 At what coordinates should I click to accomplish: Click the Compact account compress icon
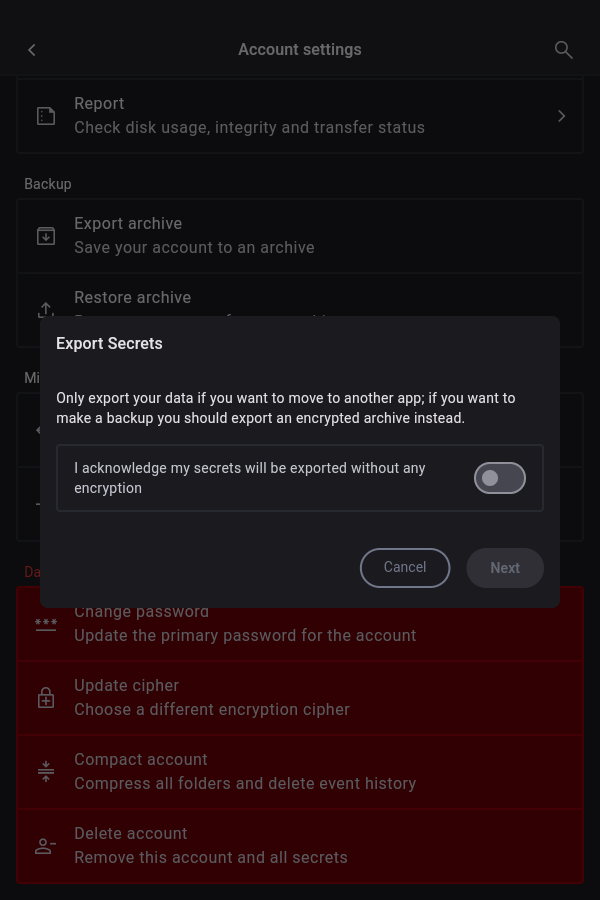pos(46,772)
